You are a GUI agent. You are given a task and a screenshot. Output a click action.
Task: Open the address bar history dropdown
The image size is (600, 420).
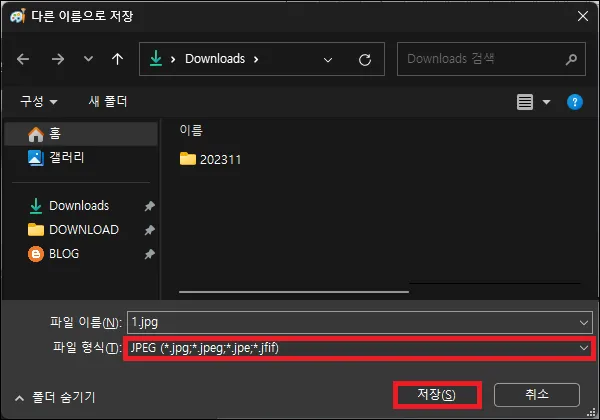coord(328,60)
